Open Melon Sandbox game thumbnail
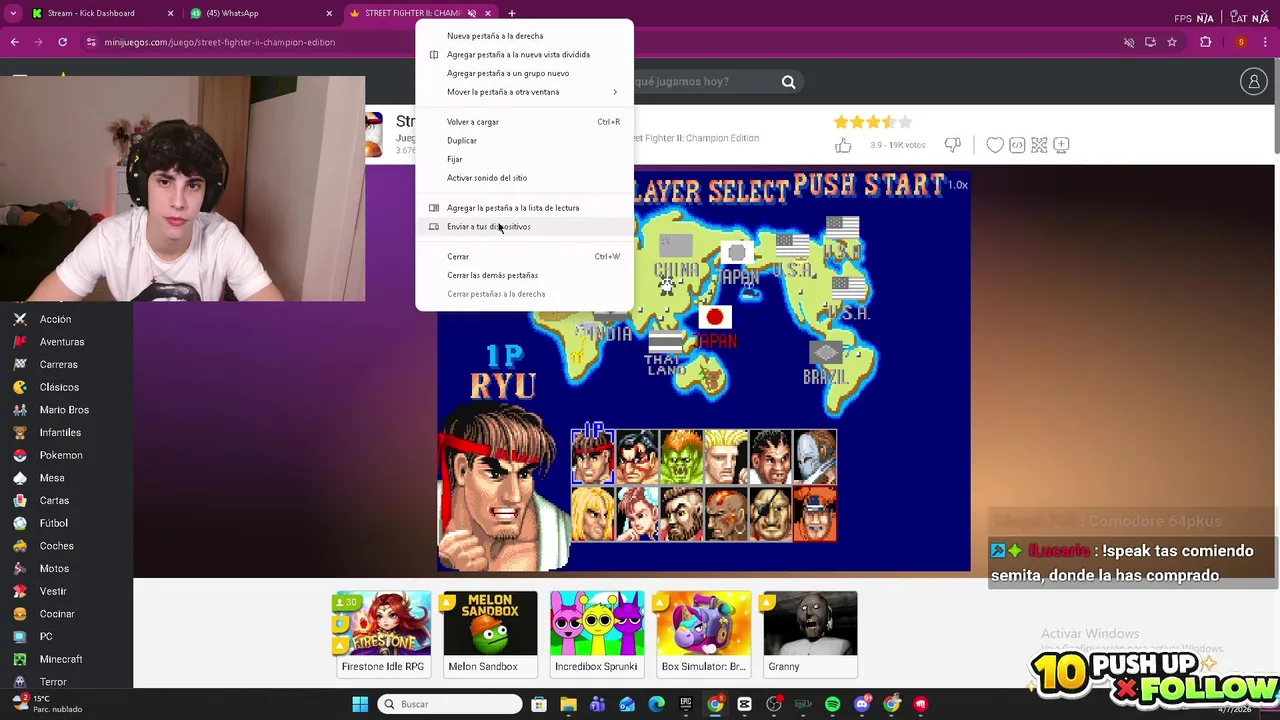 [x=490, y=633]
